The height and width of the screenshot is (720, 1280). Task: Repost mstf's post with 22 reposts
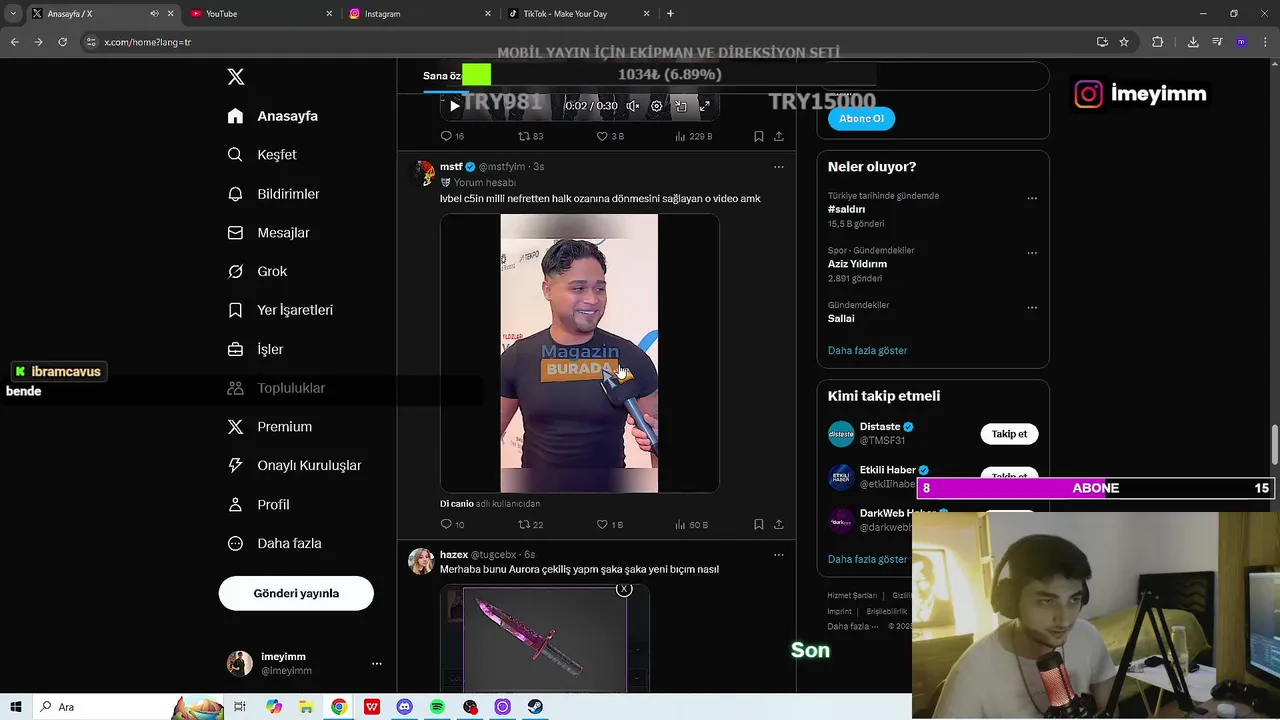(531, 524)
